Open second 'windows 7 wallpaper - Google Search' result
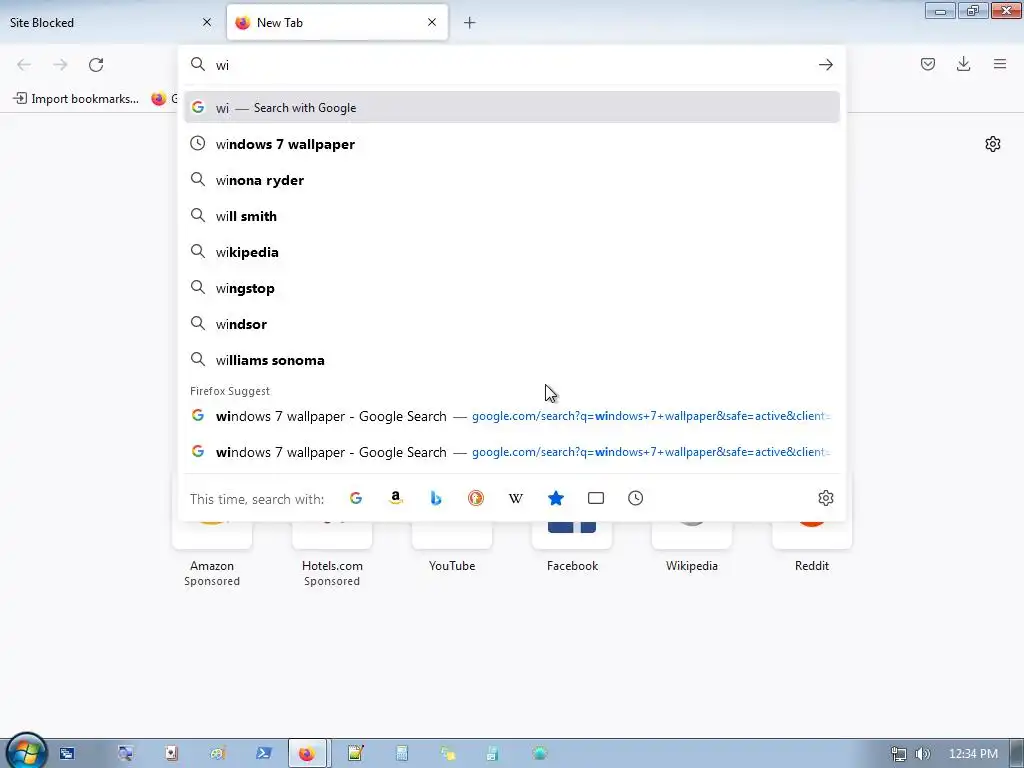The height and width of the screenshot is (768, 1024). coord(512,452)
